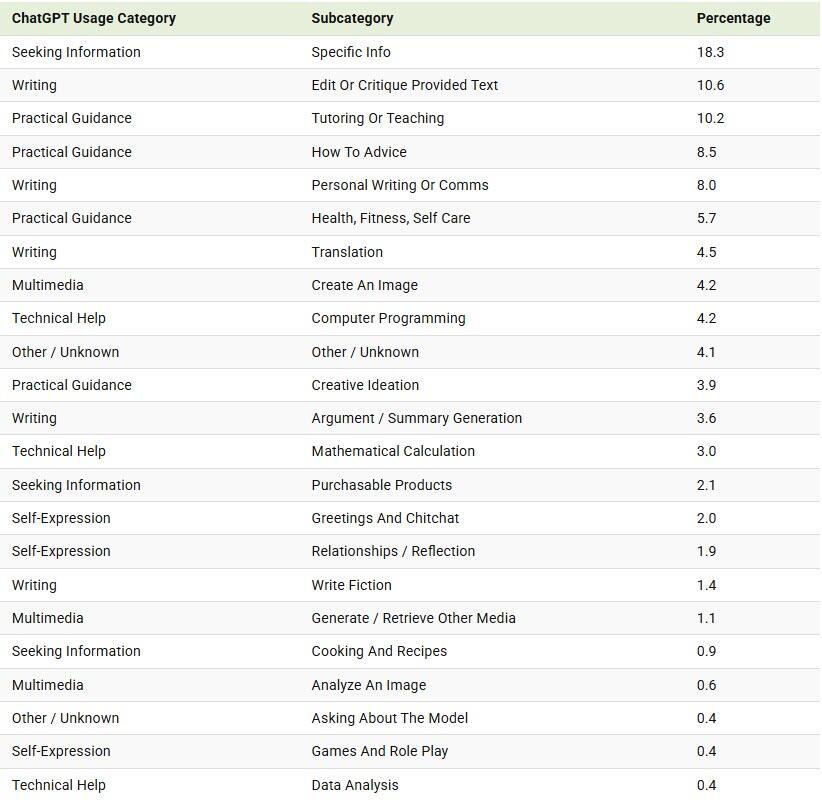822x805 pixels.
Task: Click the 18.3 percentage value
Action: (x=710, y=52)
